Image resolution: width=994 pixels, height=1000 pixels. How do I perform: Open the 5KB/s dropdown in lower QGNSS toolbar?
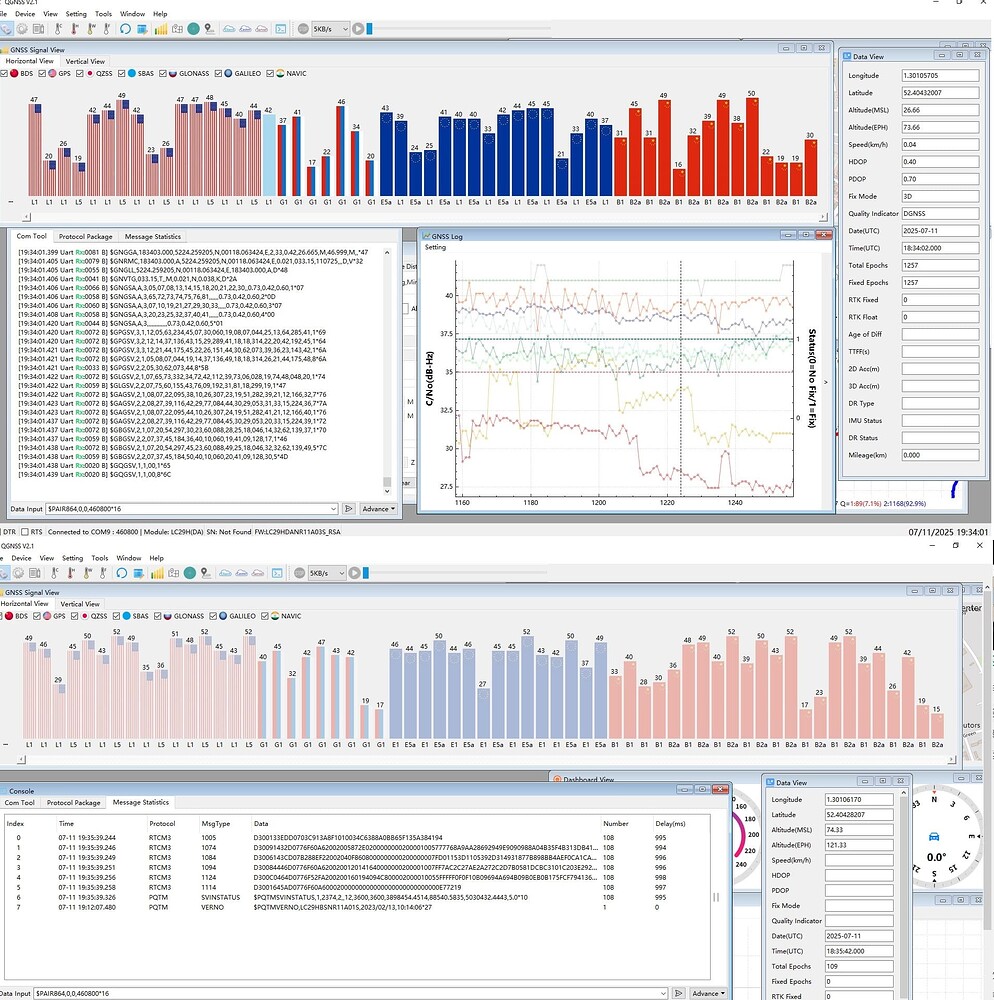(x=326, y=573)
